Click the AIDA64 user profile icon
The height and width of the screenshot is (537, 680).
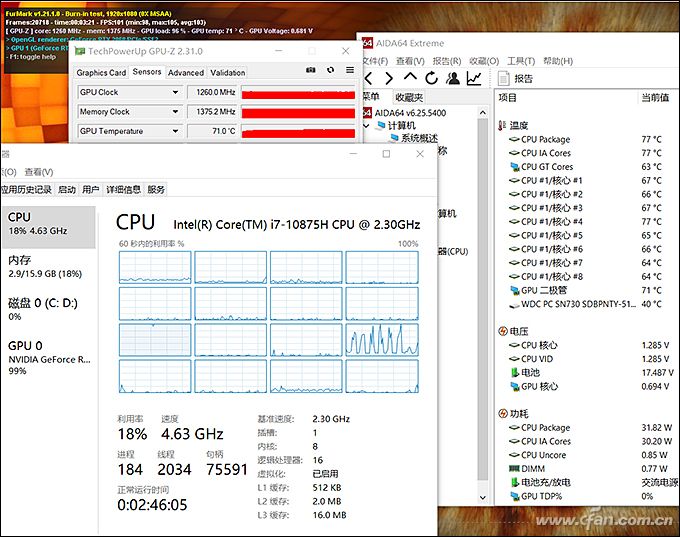click(x=453, y=79)
